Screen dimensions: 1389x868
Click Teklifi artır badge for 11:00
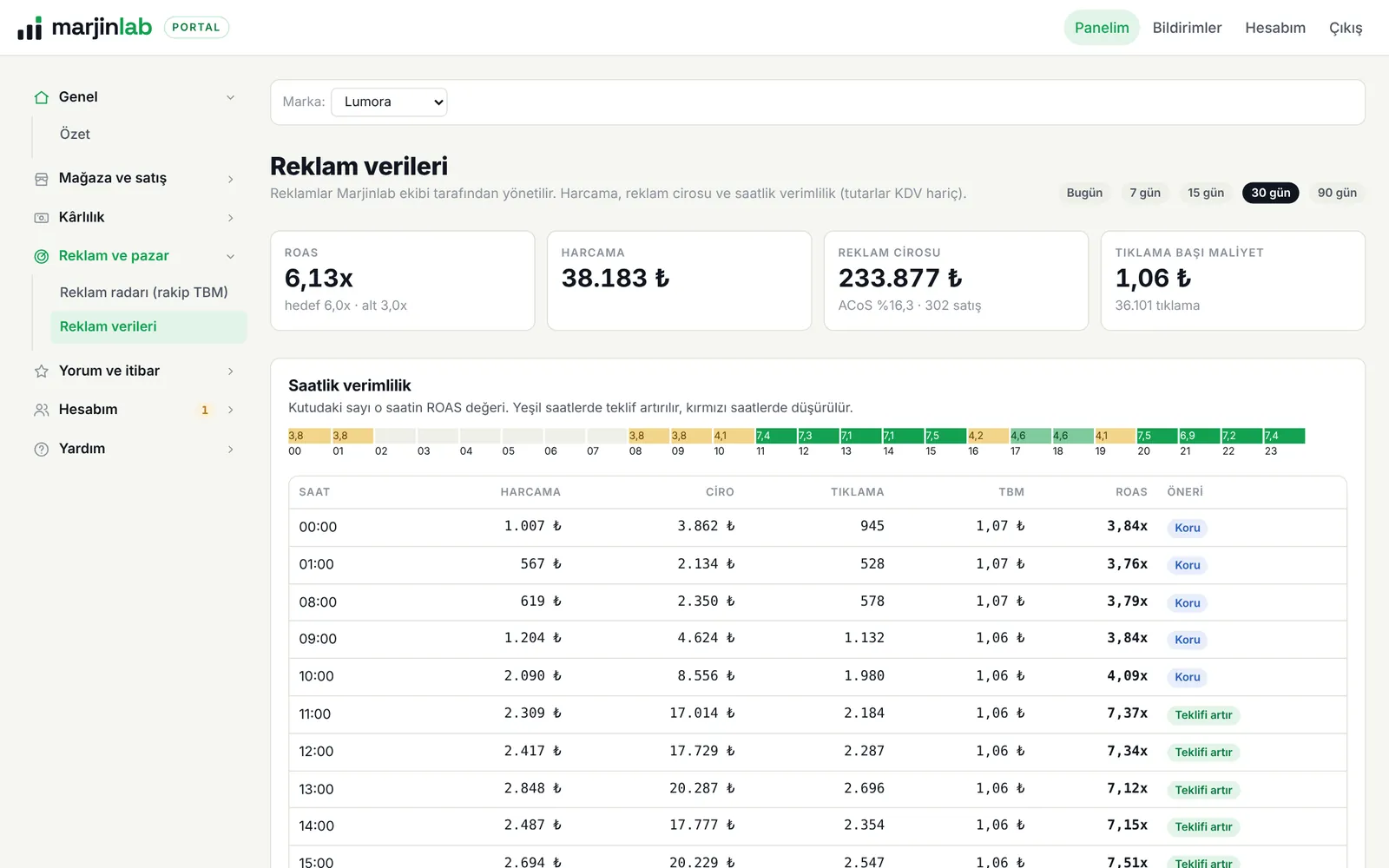(1203, 715)
